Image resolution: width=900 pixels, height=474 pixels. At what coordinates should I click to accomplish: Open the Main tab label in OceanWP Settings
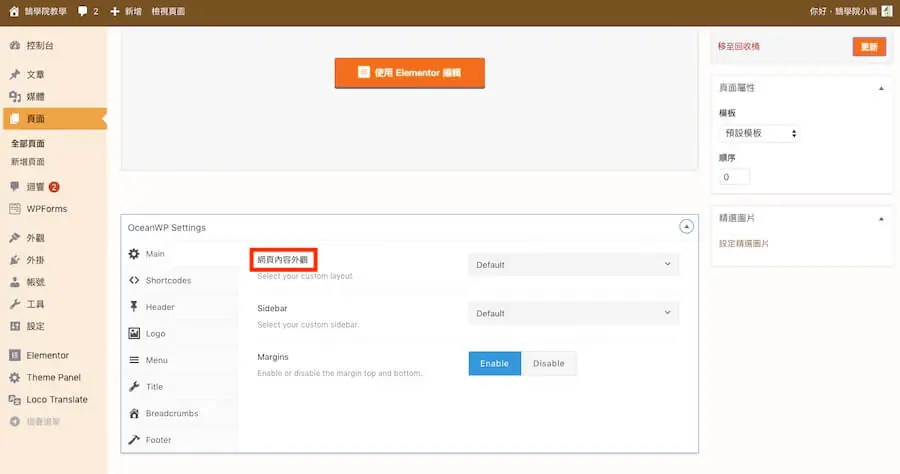[x=155, y=254]
